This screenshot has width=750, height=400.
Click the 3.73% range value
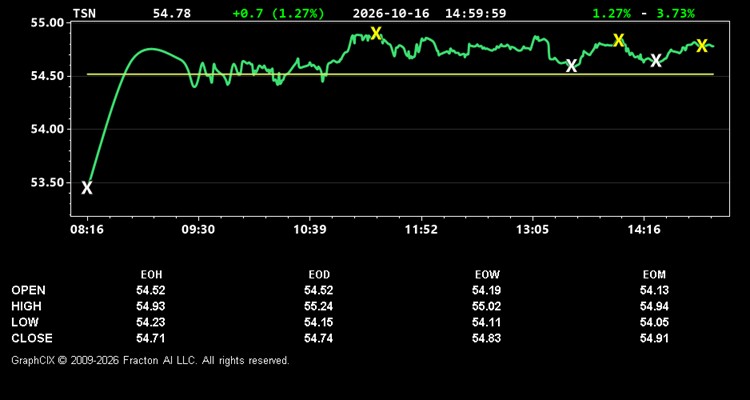point(675,13)
